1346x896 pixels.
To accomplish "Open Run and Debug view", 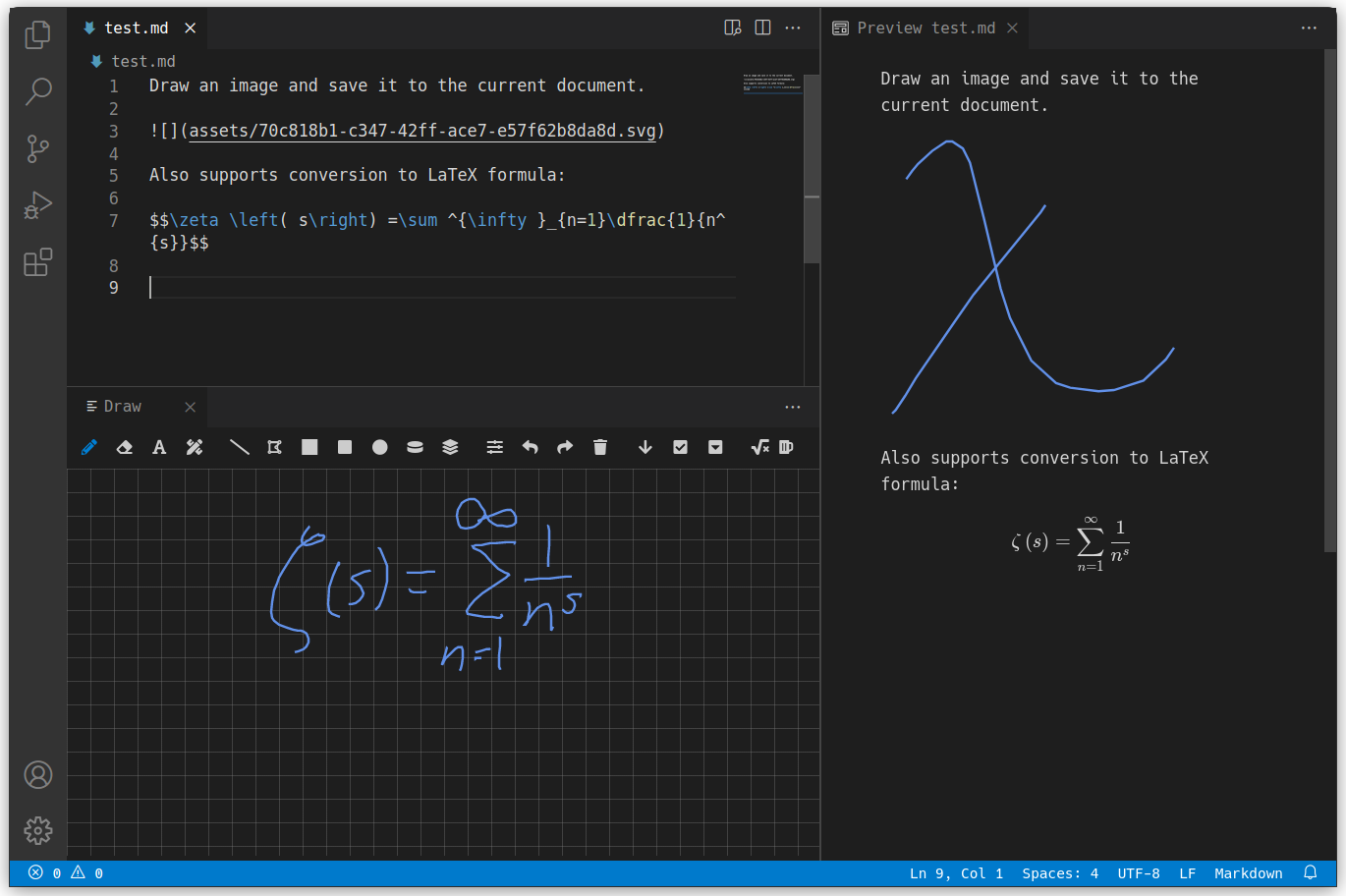I will pyautogui.click(x=37, y=205).
